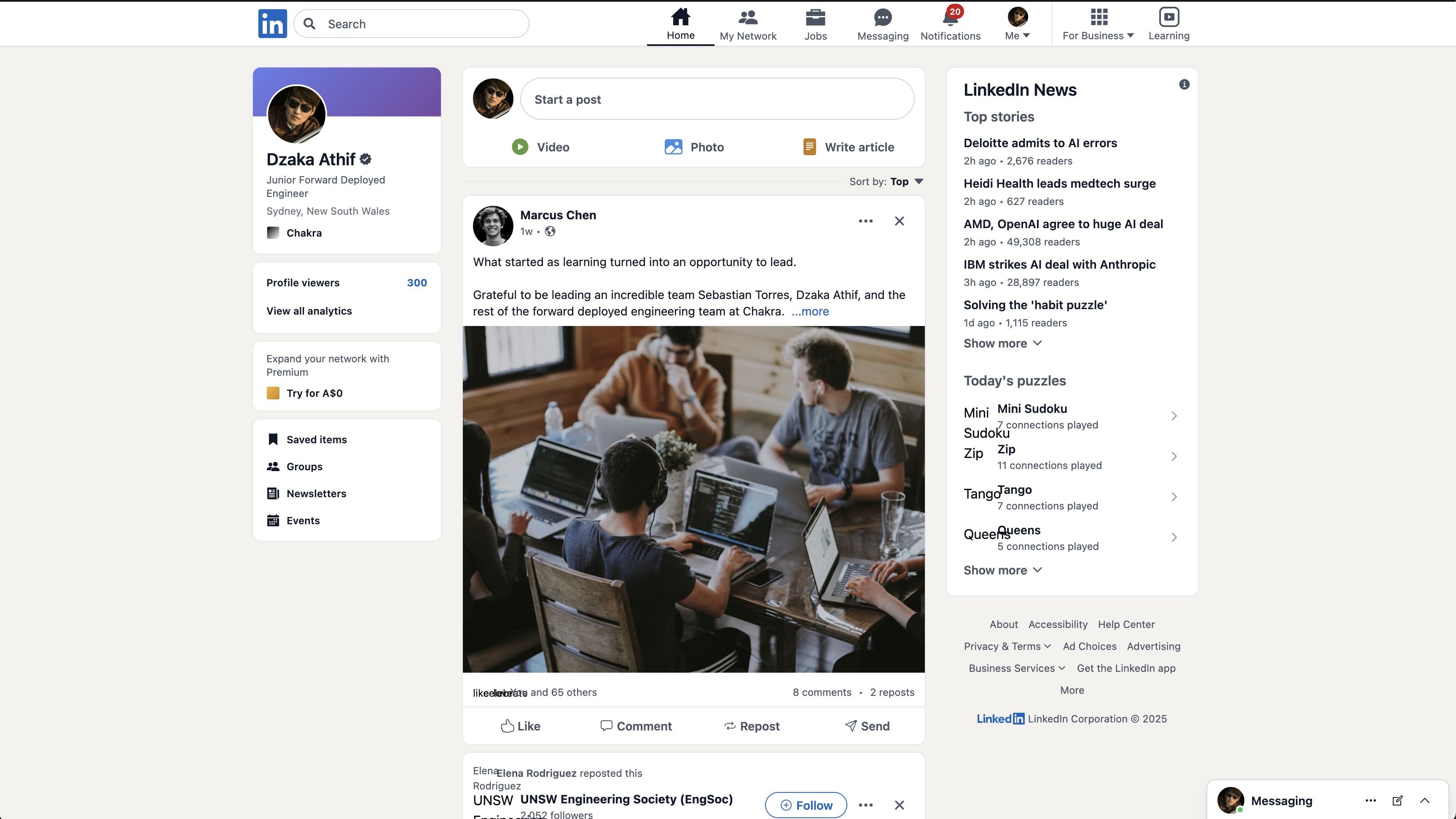Image resolution: width=1456 pixels, height=819 pixels.
Task: Expand post text with ...more link
Action: [x=810, y=311]
